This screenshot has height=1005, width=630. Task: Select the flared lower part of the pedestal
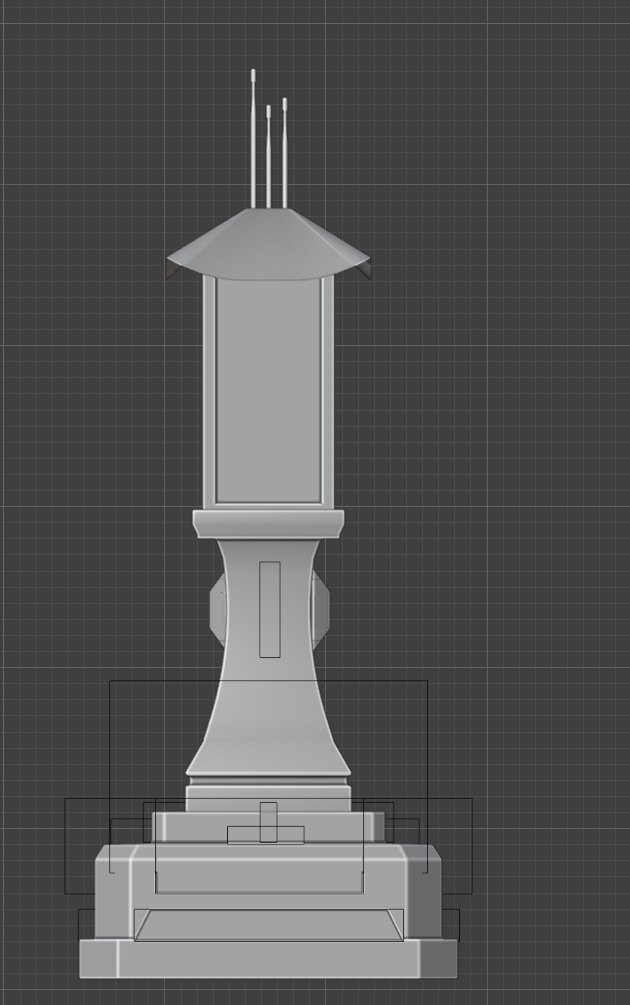tap(268, 727)
